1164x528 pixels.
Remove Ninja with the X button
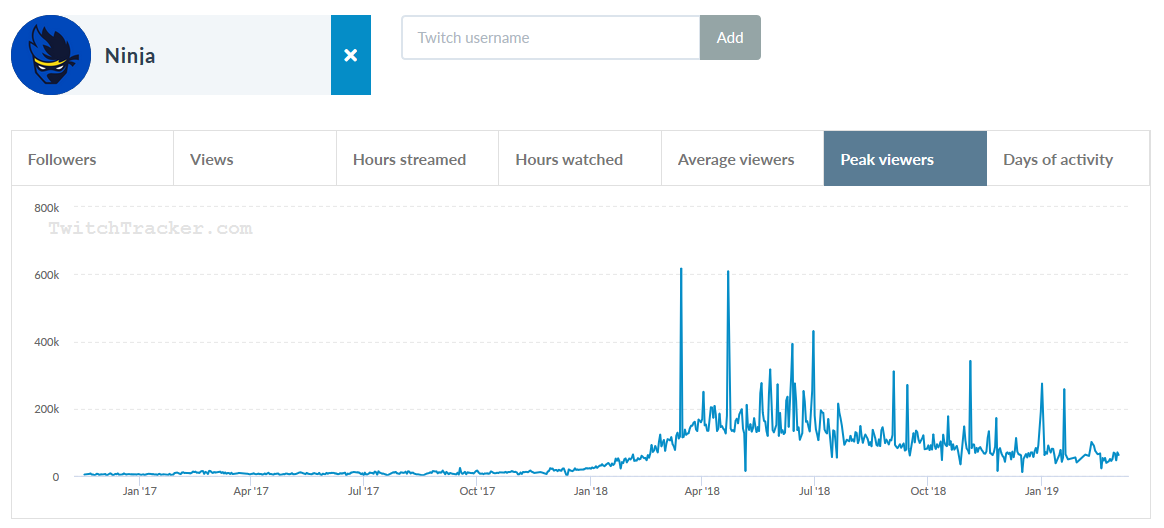tap(350, 55)
